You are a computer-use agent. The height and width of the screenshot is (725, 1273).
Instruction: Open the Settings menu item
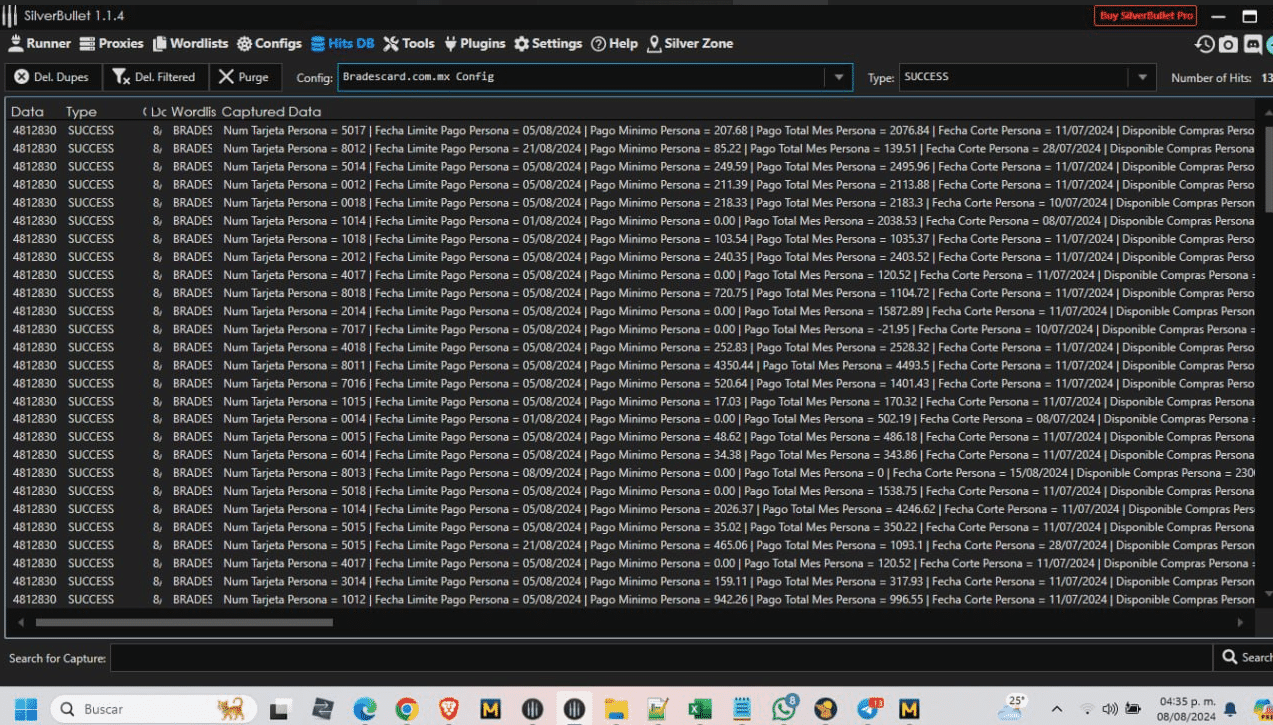tap(548, 44)
